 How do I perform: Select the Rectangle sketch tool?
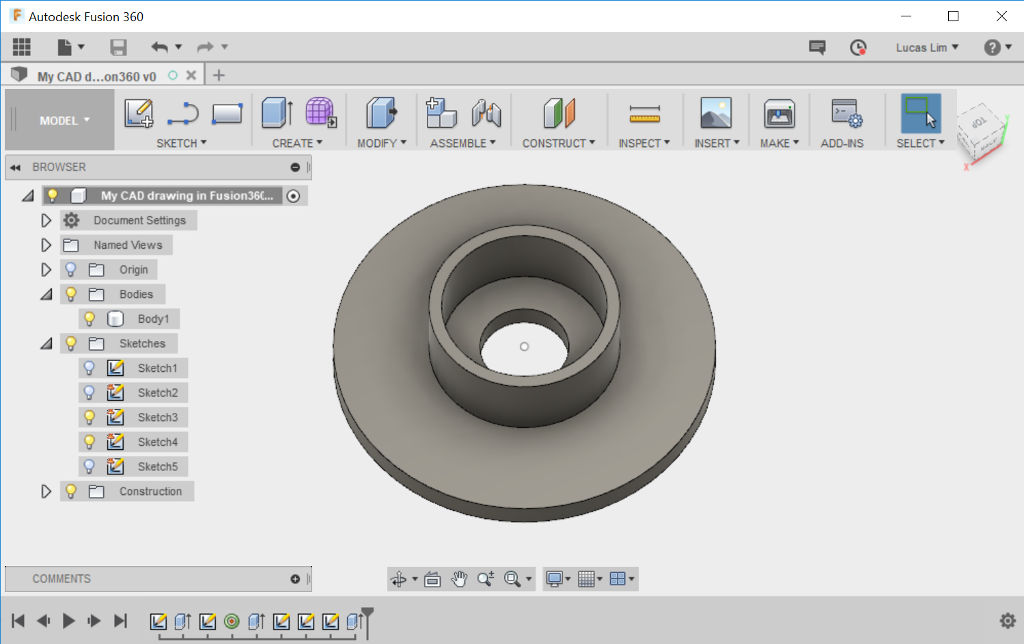(227, 113)
